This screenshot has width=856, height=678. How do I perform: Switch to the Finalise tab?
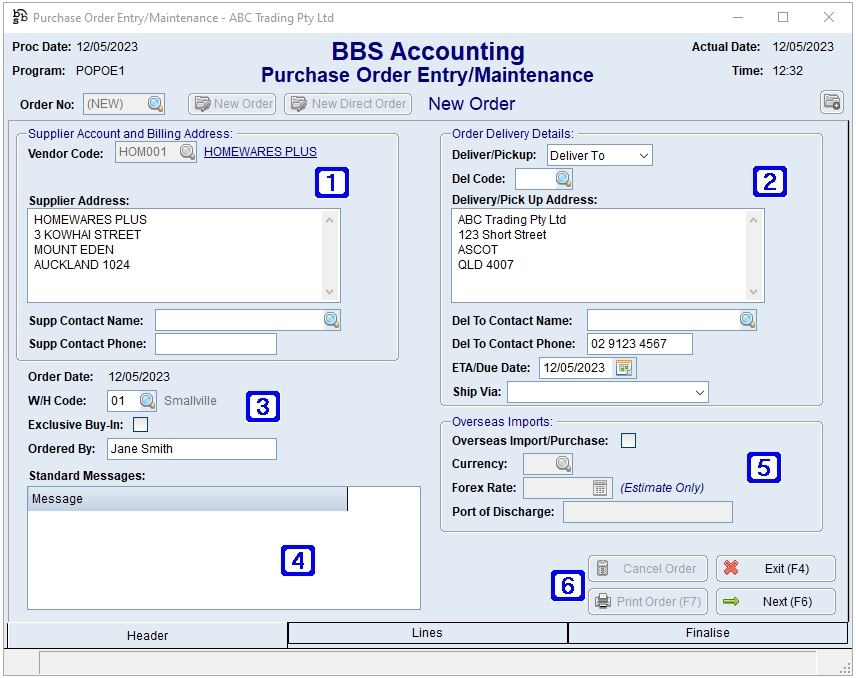[708, 633]
